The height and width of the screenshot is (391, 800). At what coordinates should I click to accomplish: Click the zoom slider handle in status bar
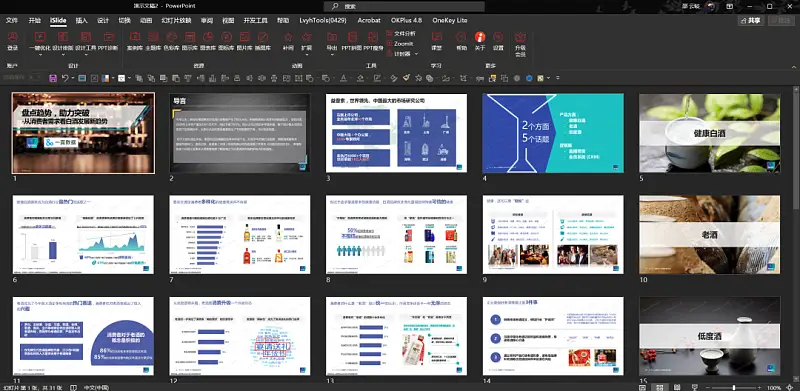734,387
